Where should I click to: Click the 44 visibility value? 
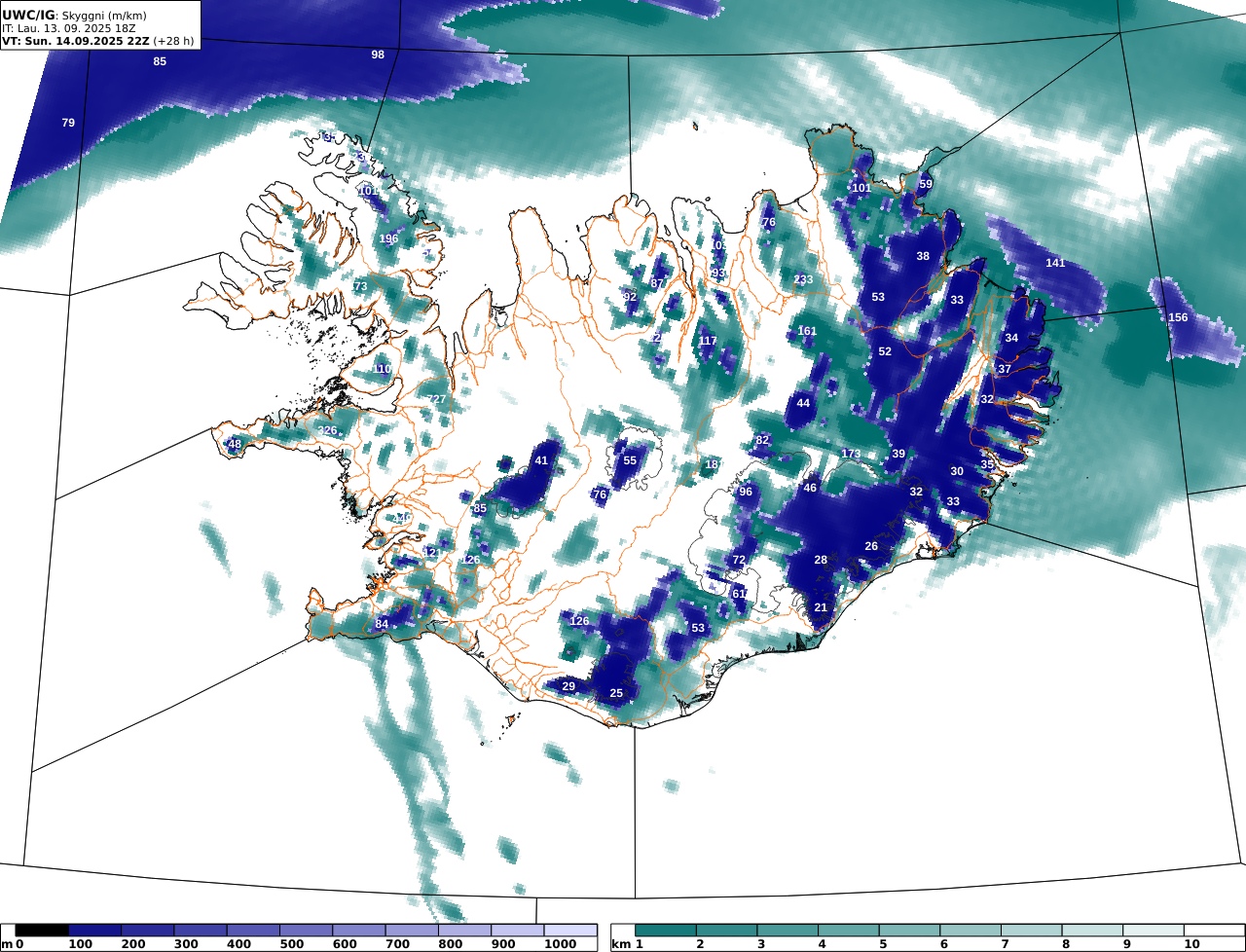click(803, 403)
